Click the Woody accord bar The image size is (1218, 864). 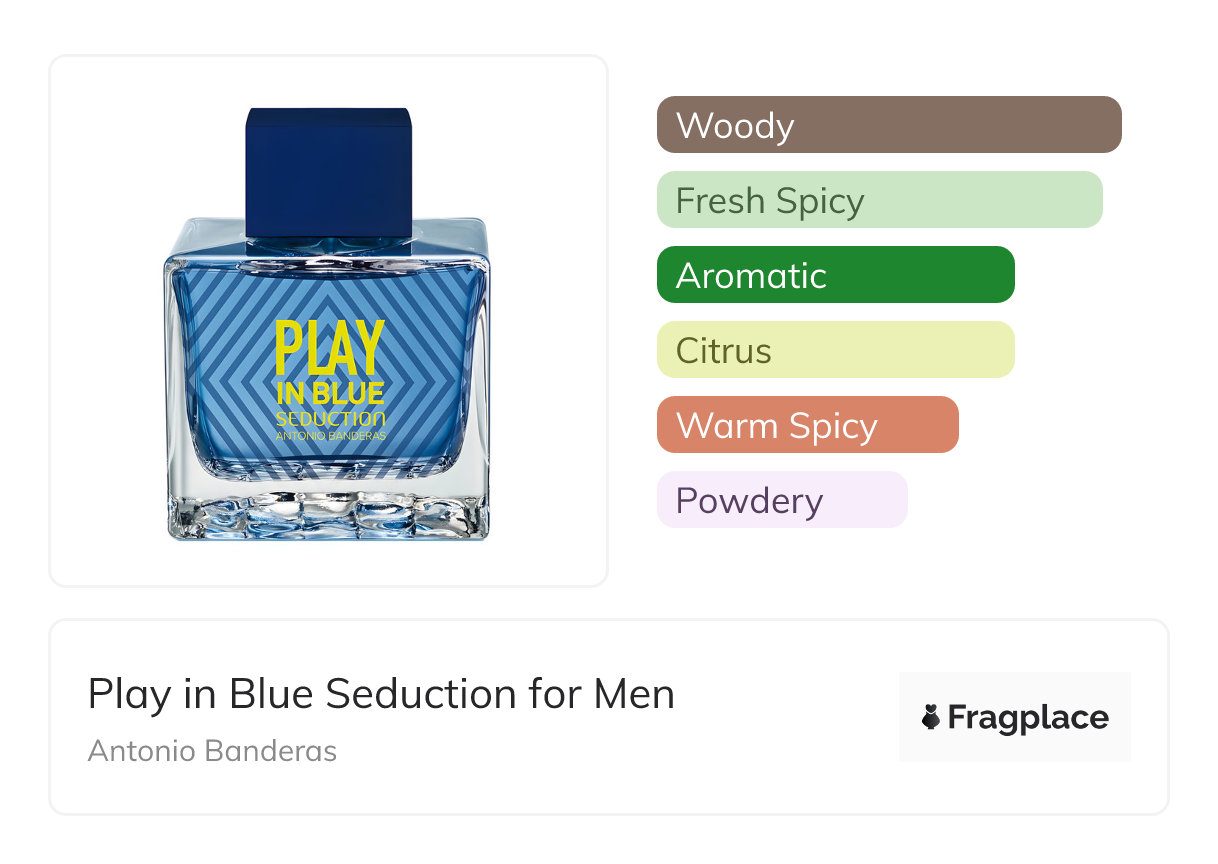pyautogui.click(x=889, y=125)
